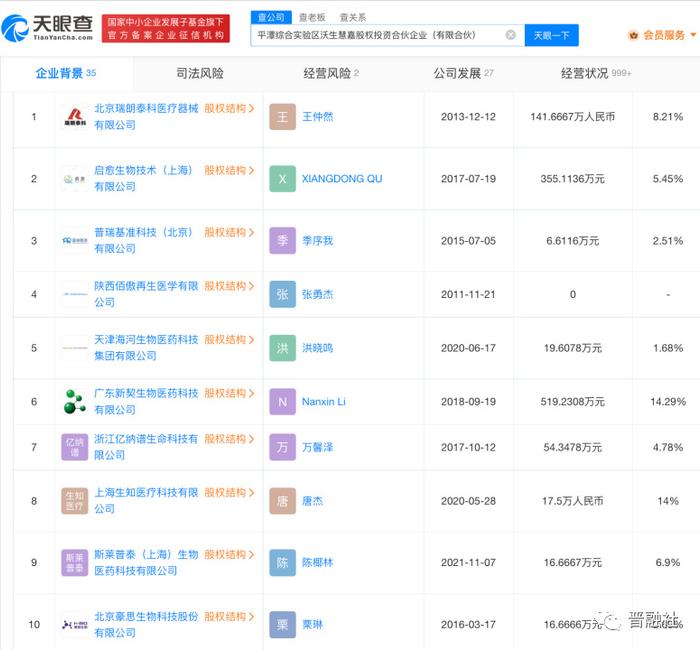This screenshot has width=700, height=650.
Task: Select the 查公司 search tab
Action: click(x=271, y=17)
